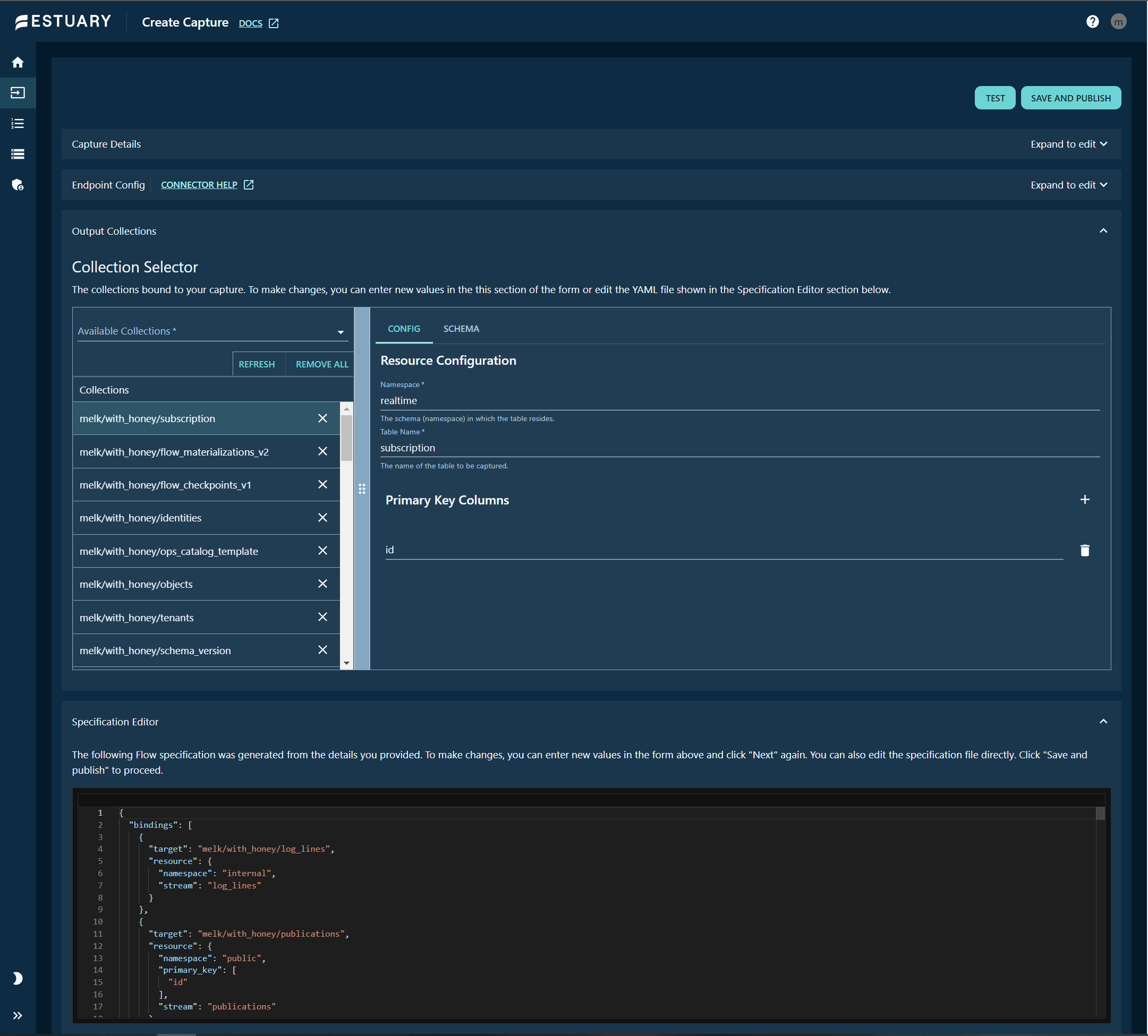Click the Table Name input field
The width and height of the screenshot is (1148, 1036).
click(739, 448)
